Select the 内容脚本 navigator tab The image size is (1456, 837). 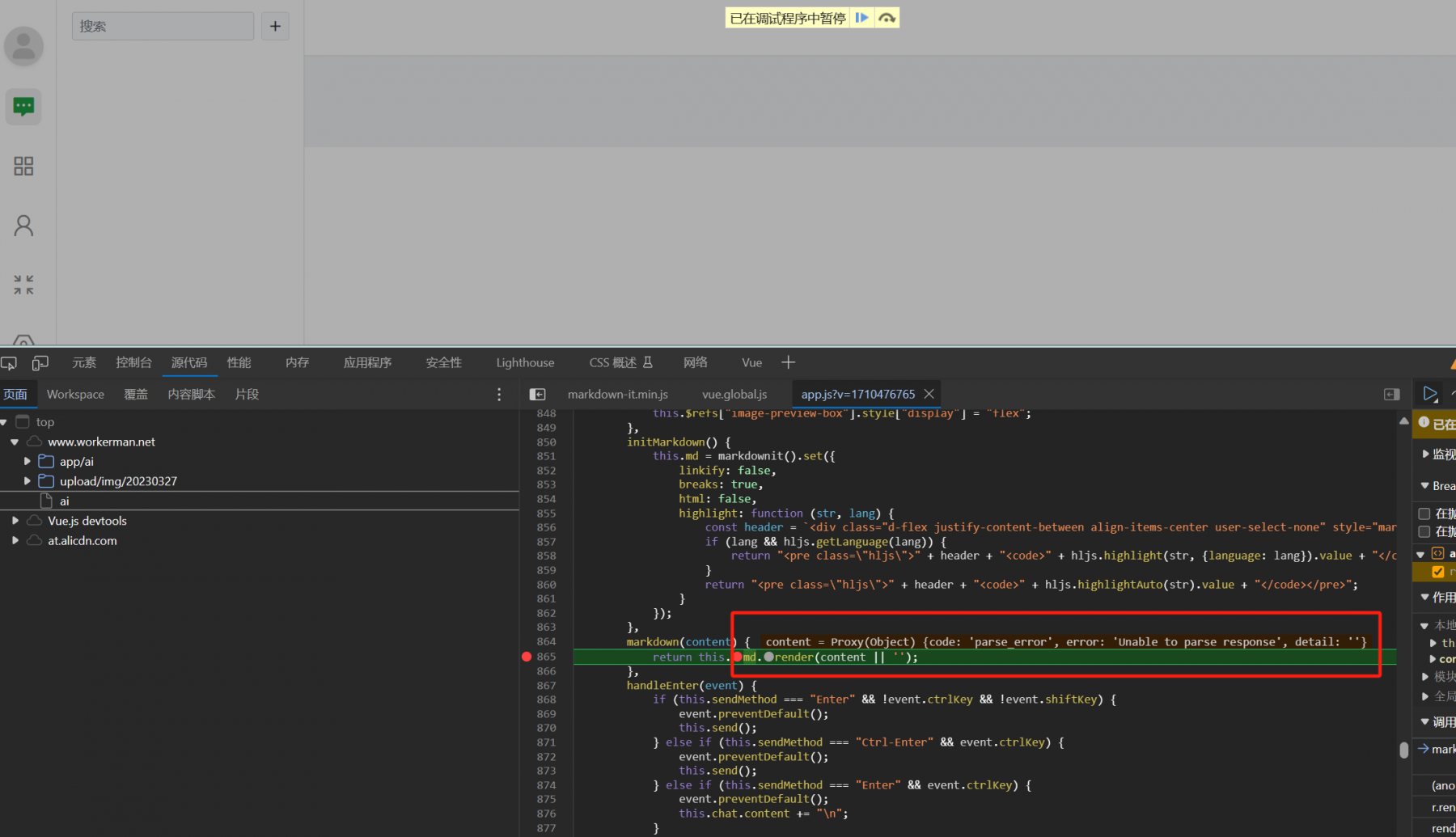click(192, 394)
